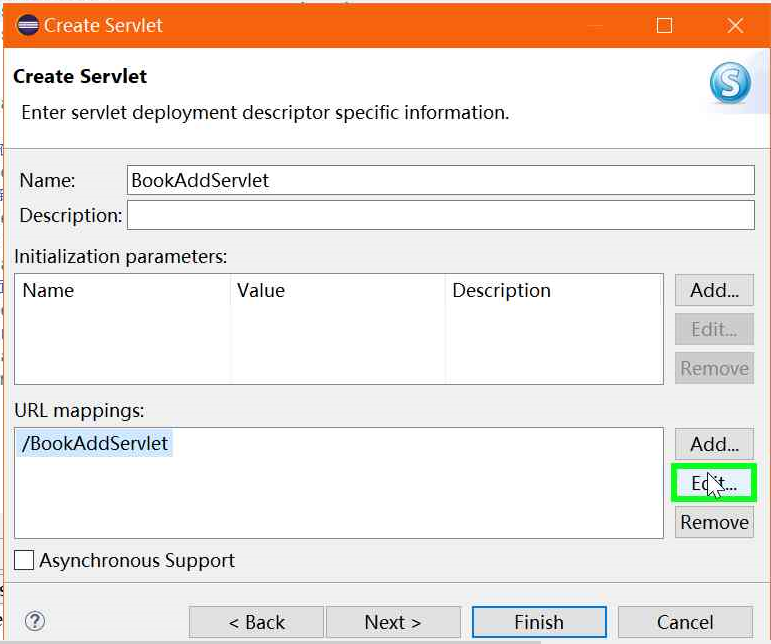Image resolution: width=771 pixels, height=644 pixels.
Task: Focus the Description input field
Action: click(x=440, y=215)
